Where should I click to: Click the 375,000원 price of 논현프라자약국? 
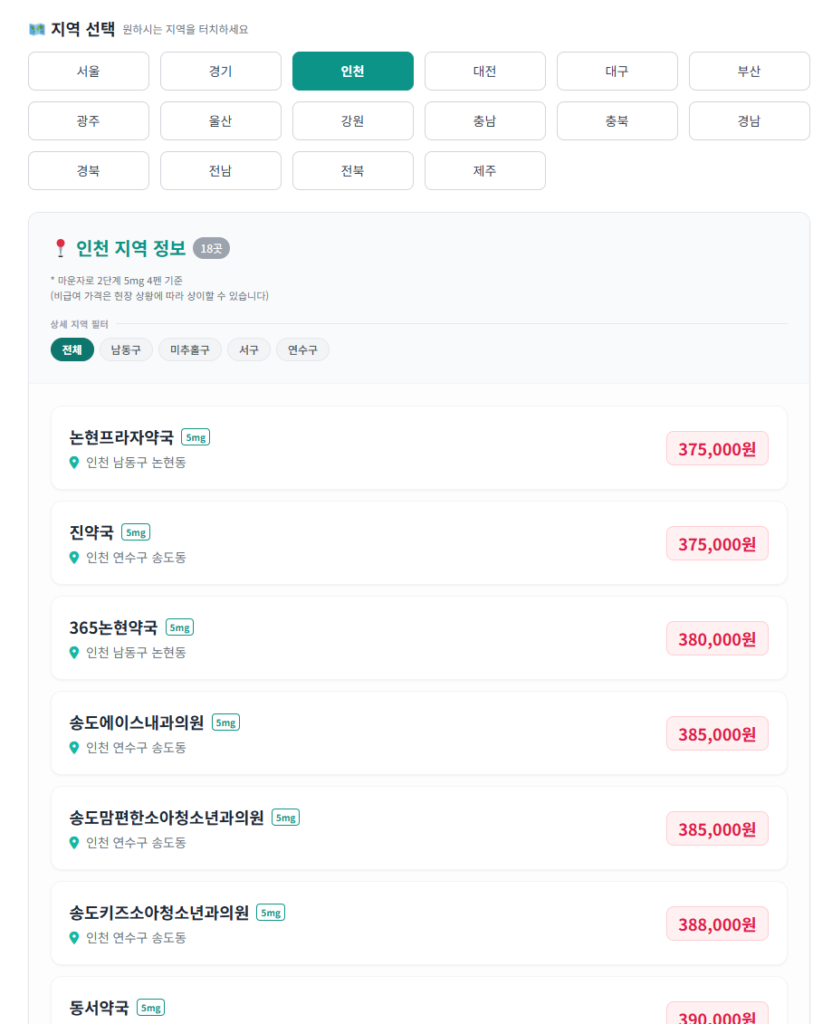click(717, 449)
